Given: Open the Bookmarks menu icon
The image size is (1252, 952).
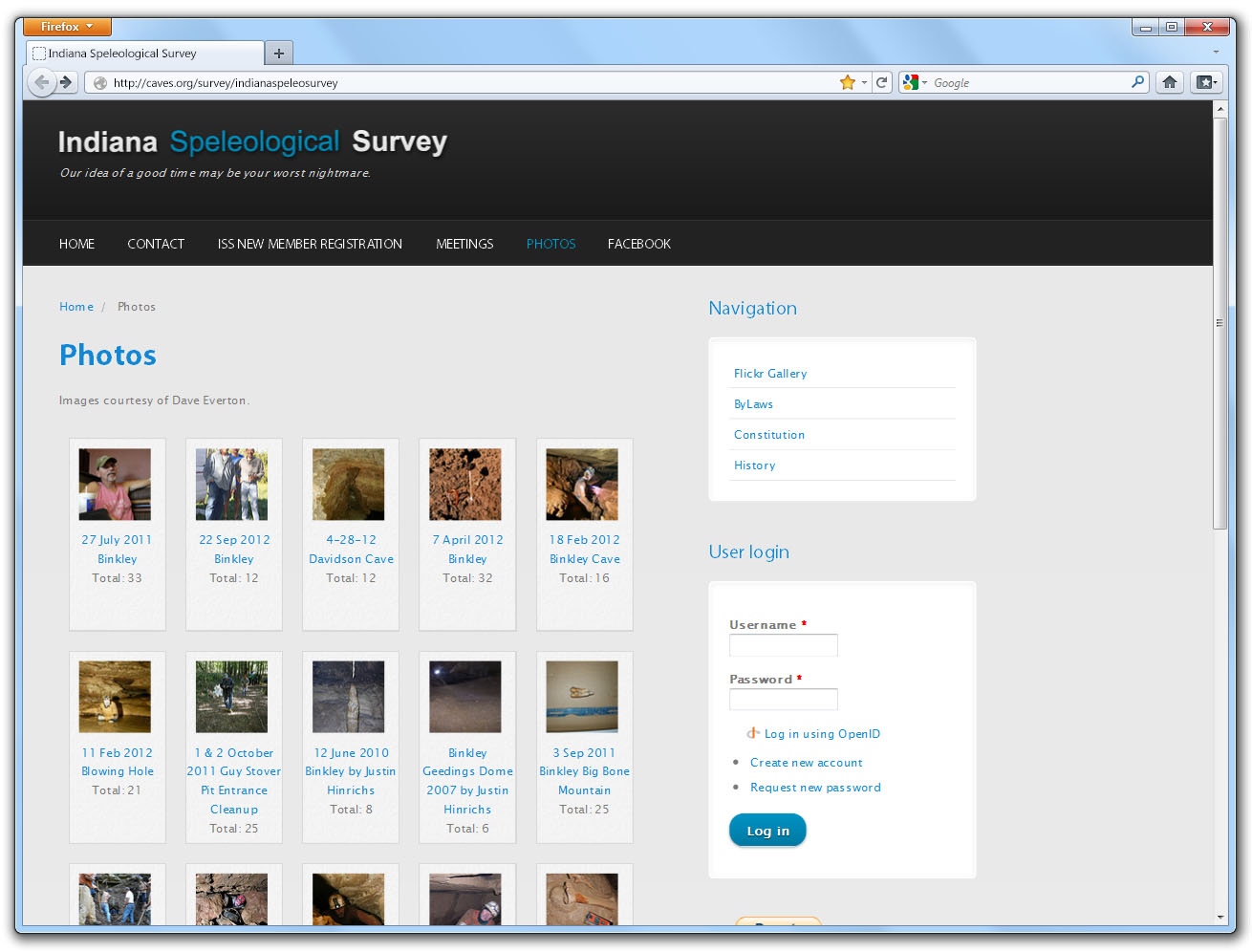Looking at the screenshot, I should pos(1206,82).
